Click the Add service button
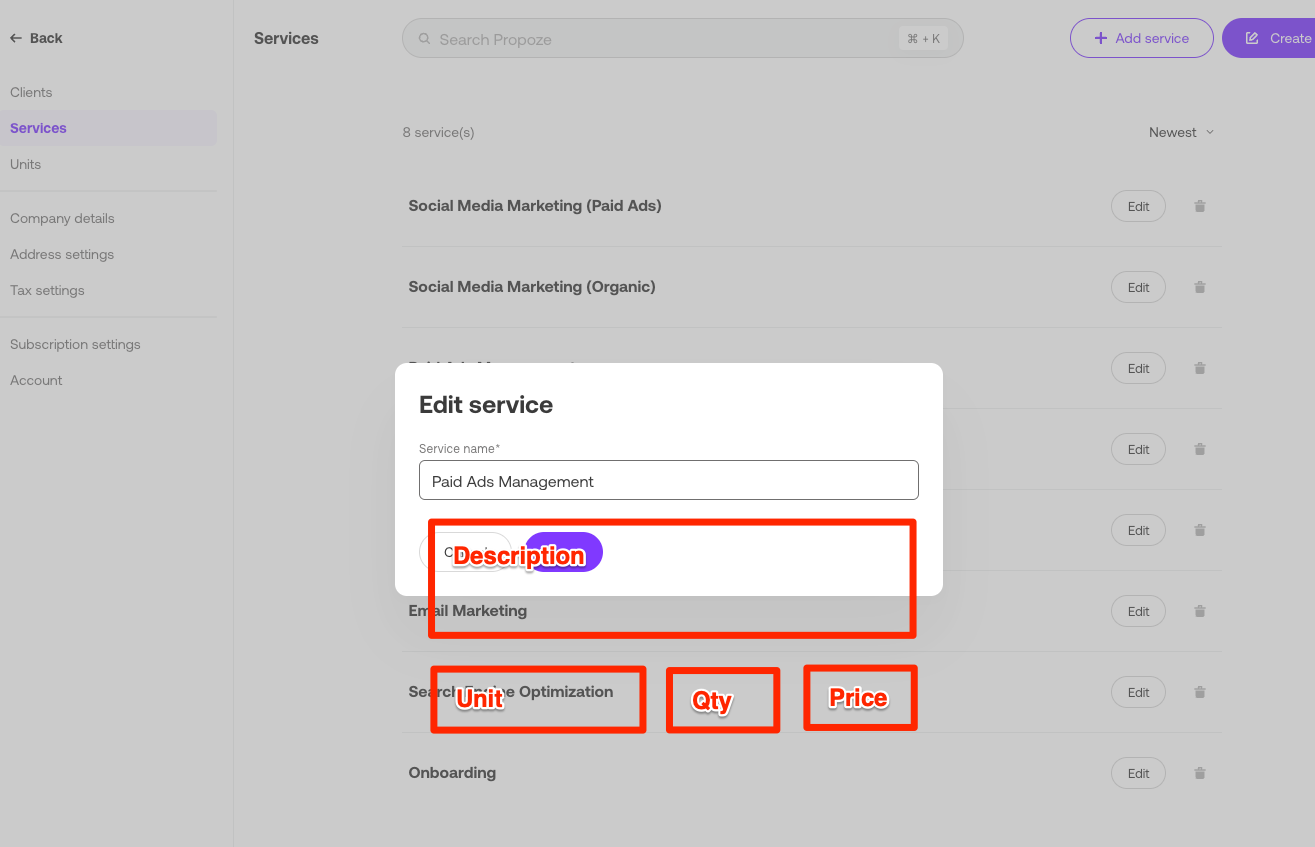 [1141, 38]
